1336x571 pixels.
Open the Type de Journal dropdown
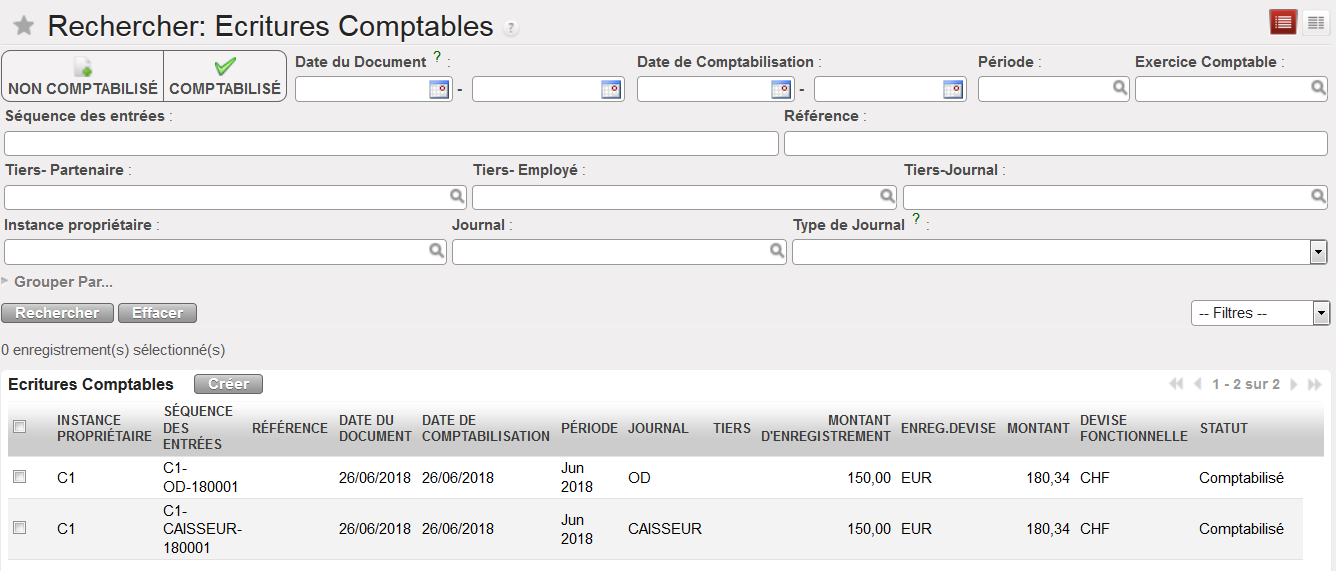(x=1318, y=252)
